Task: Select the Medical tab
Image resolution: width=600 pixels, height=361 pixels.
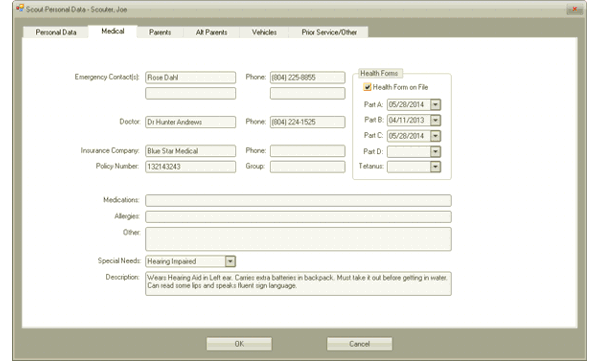Action: (112, 31)
